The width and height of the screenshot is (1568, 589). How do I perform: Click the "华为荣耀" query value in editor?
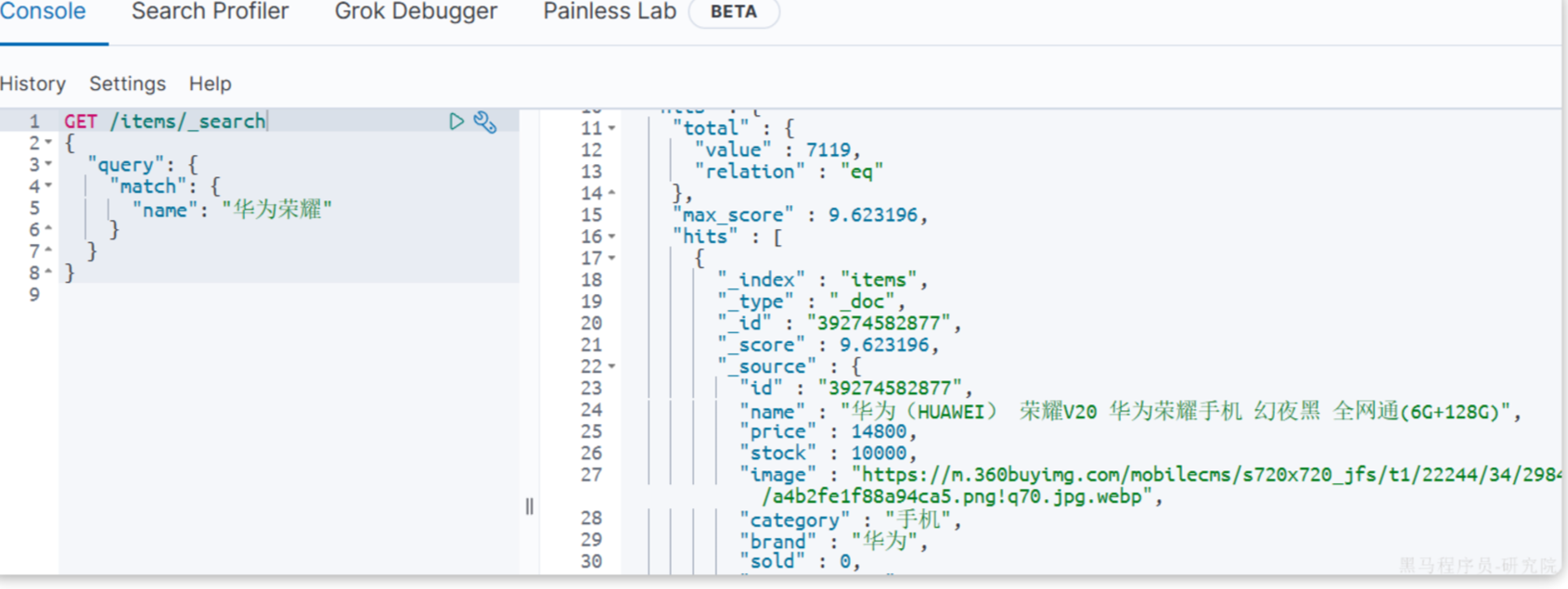(x=276, y=210)
